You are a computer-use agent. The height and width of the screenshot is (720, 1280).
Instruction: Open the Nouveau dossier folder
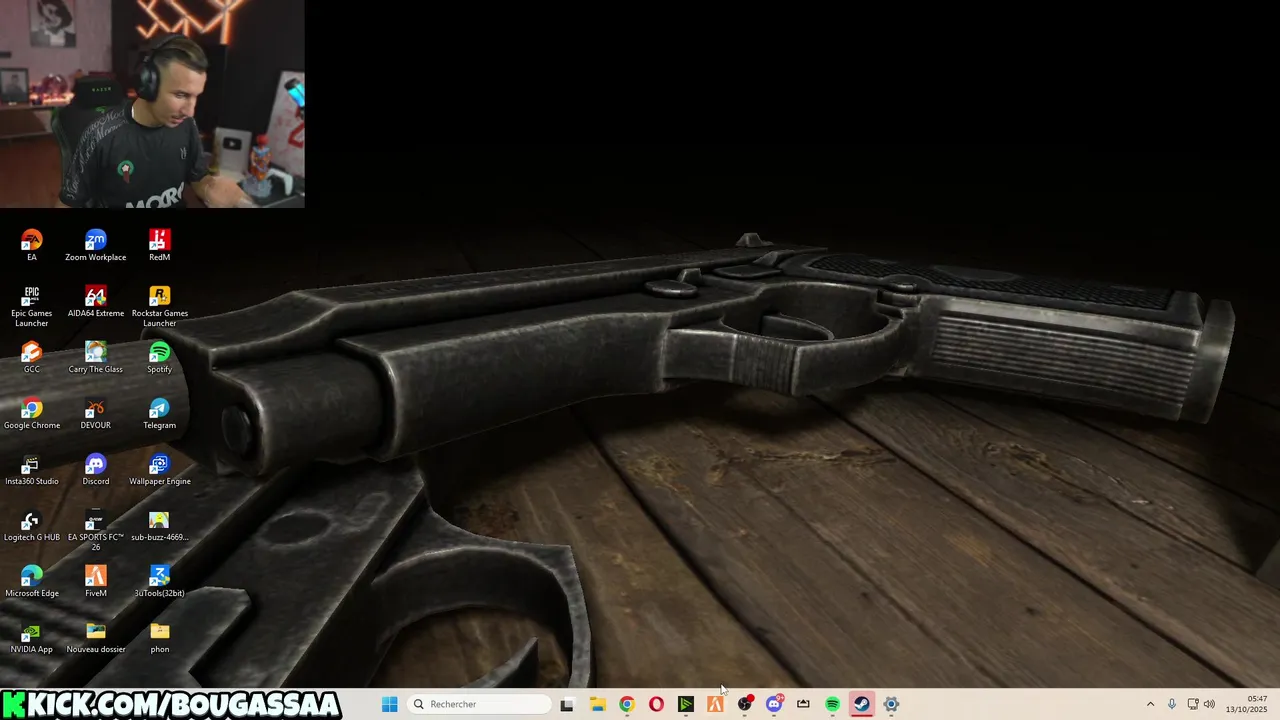96,637
